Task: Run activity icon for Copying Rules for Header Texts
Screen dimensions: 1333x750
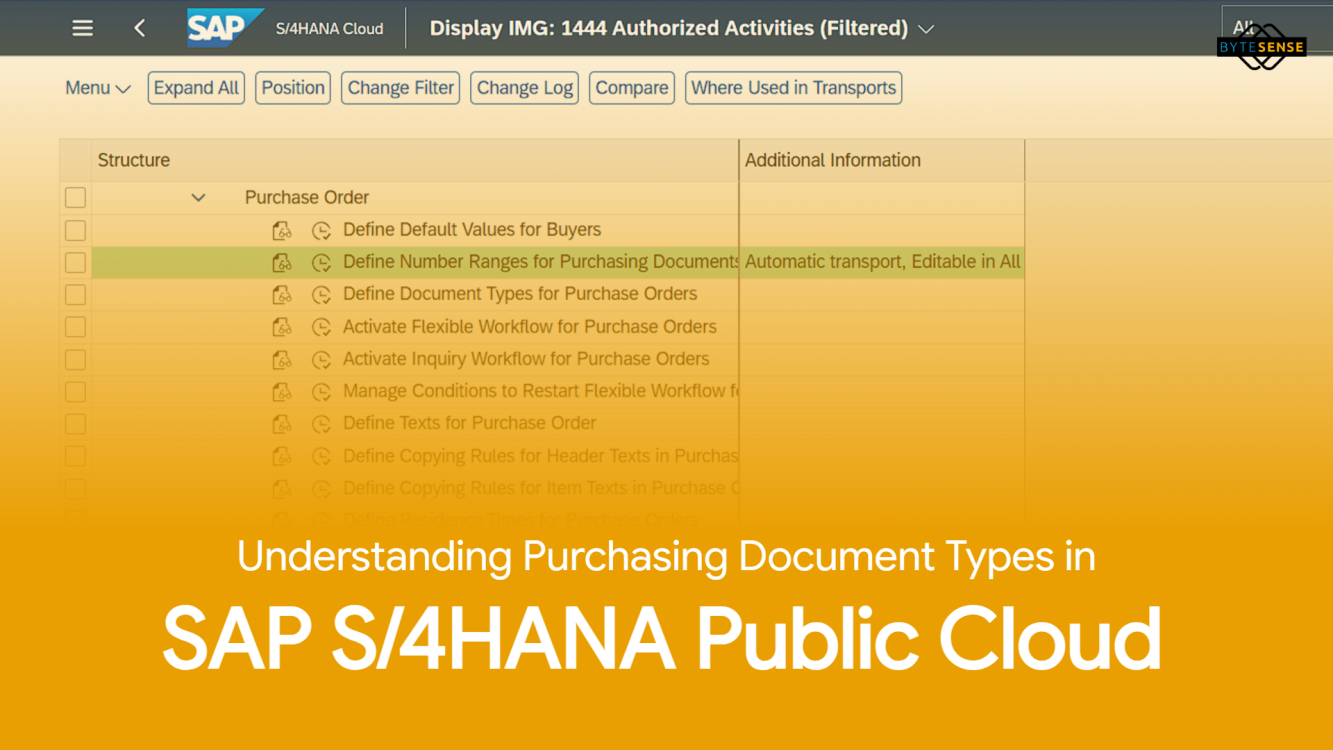Action: [321, 456]
